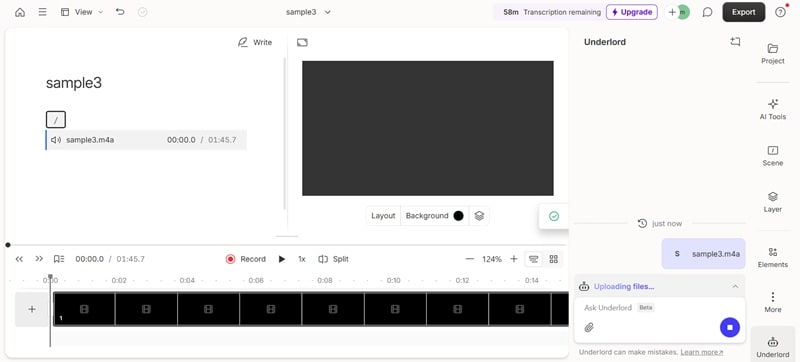Start a new Underlord chat
This screenshot has height=362, width=800.
coord(735,42)
